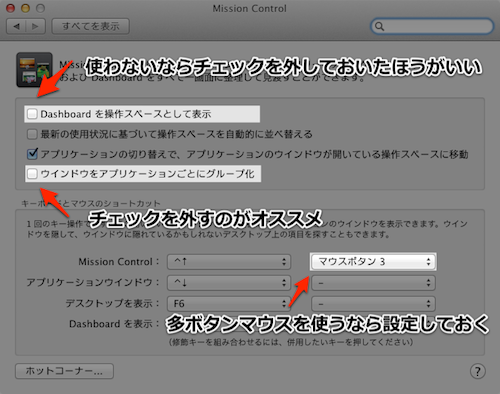The width and height of the screenshot is (500, 394).
Task: Toggle ウインドウをアプリケーションごとにグループ化 checkbox
Action: click(x=32, y=174)
